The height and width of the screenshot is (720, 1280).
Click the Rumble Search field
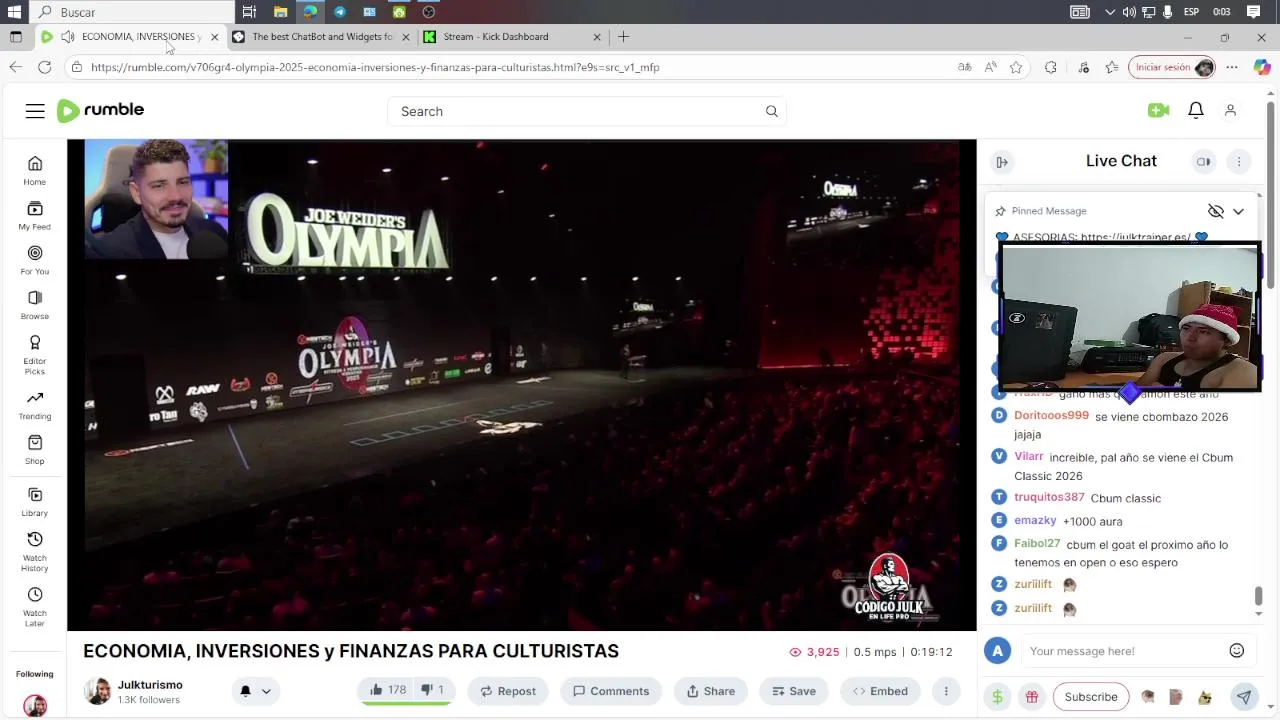tap(587, 111)
